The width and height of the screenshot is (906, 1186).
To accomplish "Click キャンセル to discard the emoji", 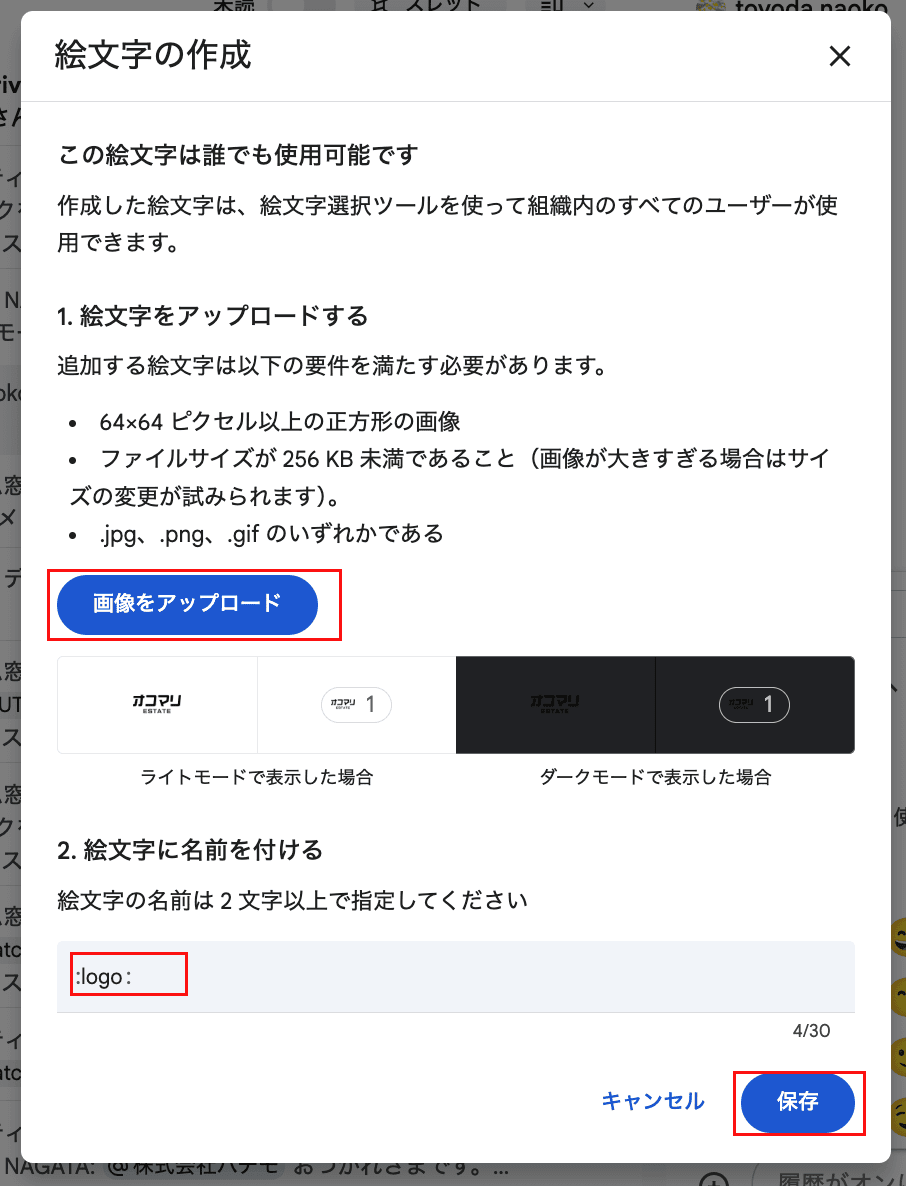I will tap(653, 1101).
